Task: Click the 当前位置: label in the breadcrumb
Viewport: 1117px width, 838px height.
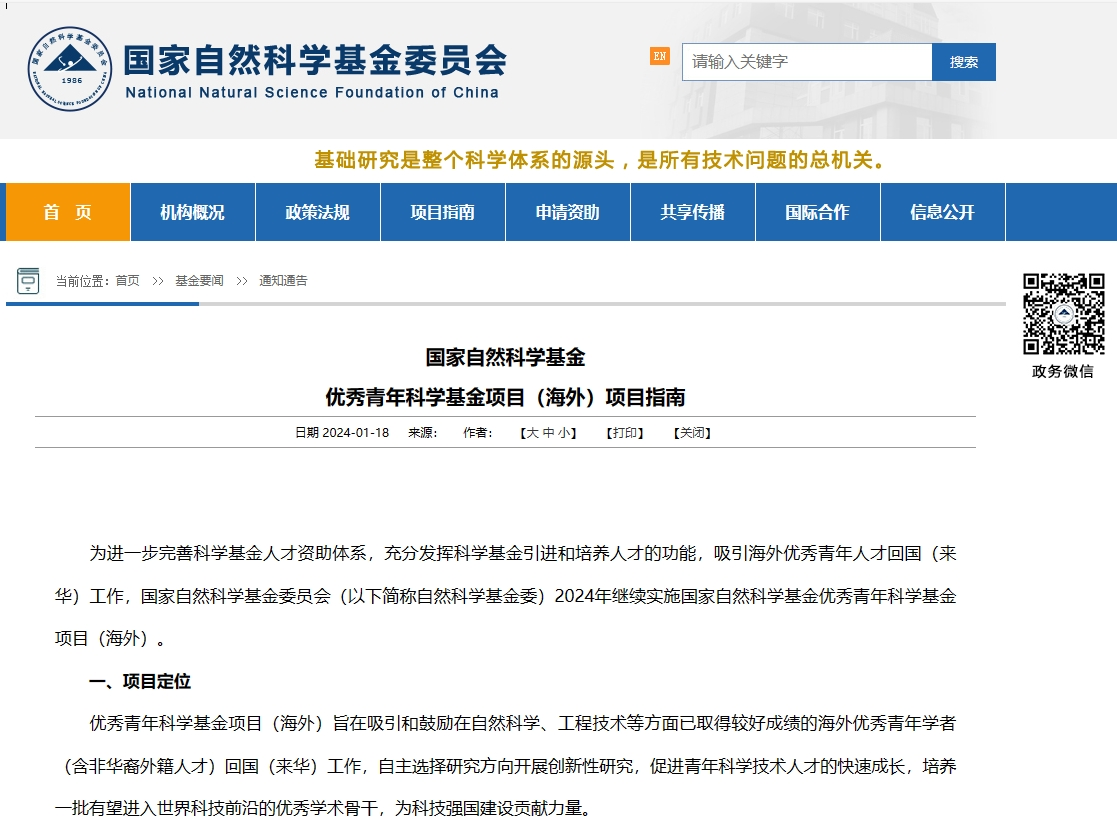Action: coord(83,281)
